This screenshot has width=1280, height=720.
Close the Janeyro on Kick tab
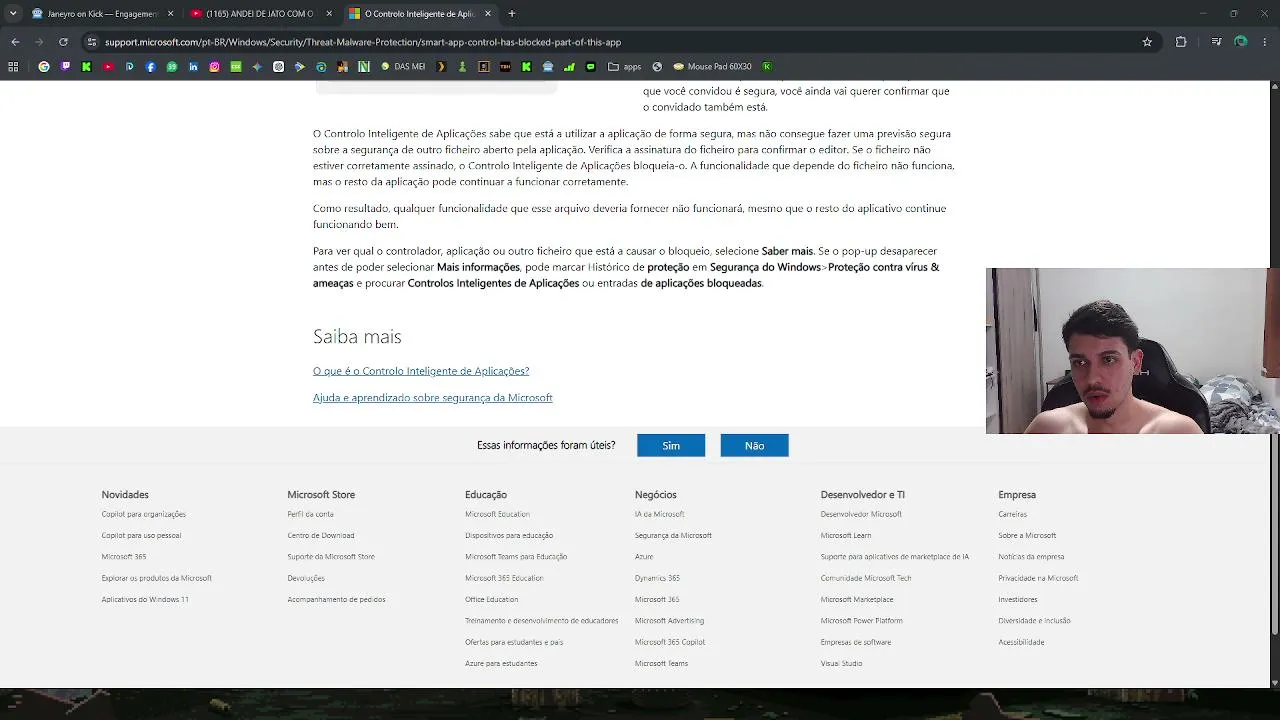coord(170,14)
